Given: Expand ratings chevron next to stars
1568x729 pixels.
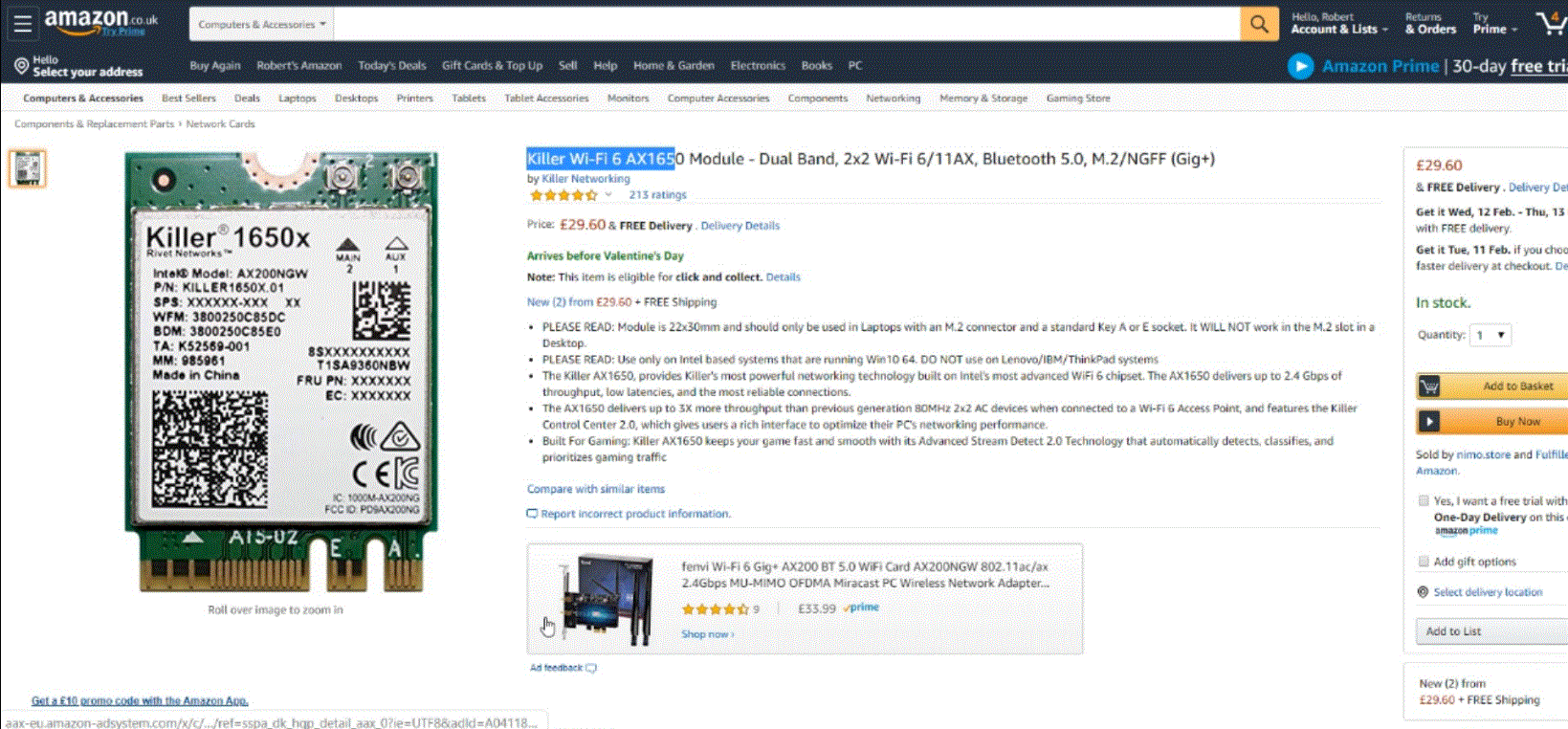Looking at the screenshot, I should point(607,195).
